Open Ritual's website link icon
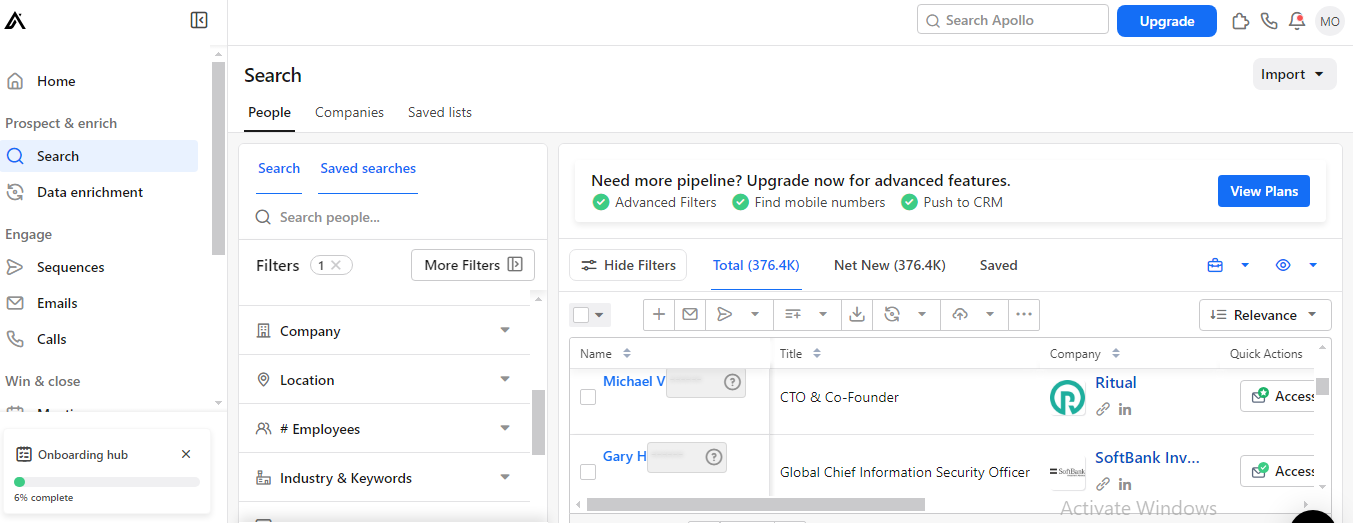The image size is (1353, 523). coord(1103,409)
